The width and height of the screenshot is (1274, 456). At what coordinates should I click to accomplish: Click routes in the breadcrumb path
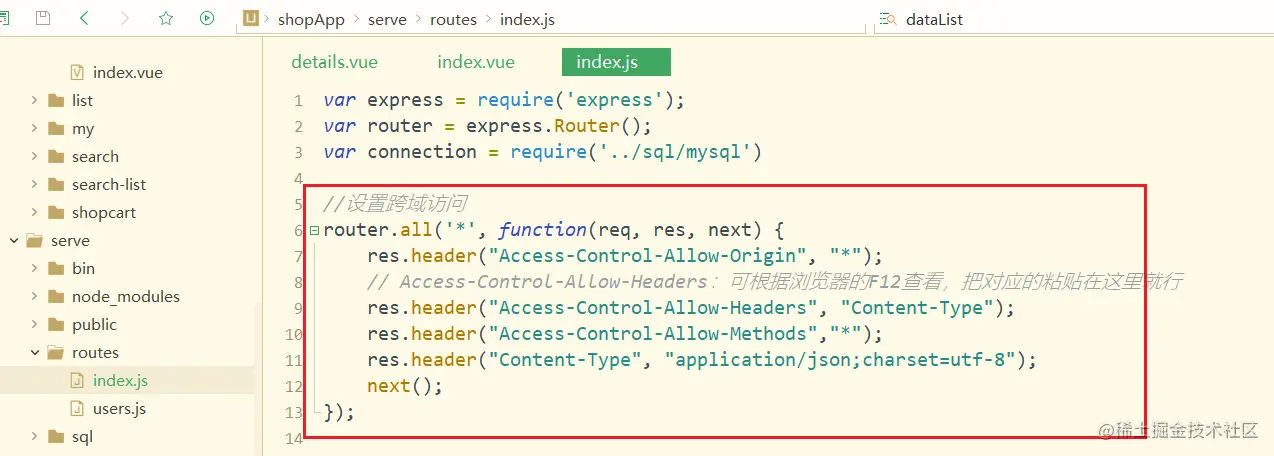point(454,19)
